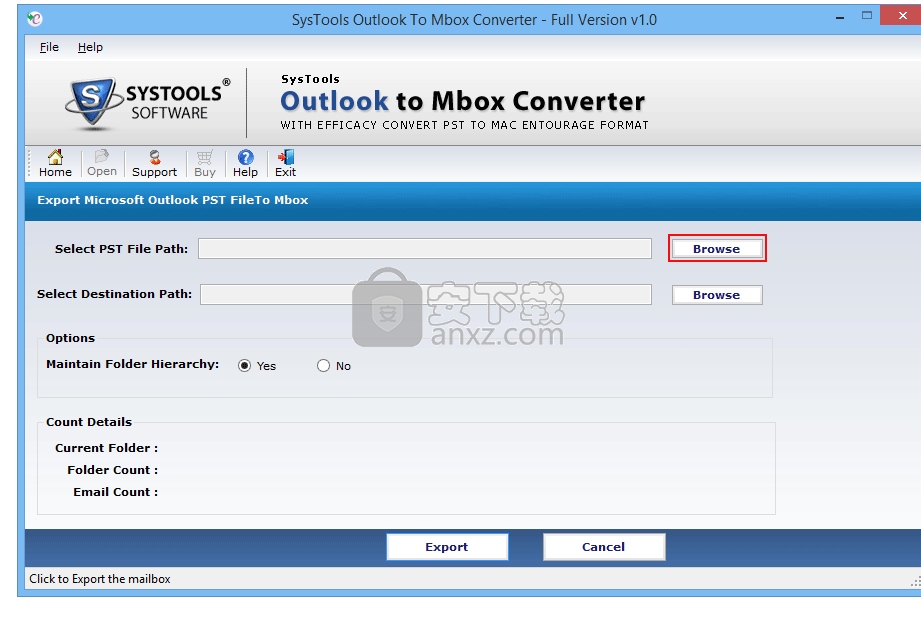Click the 'Folder Count :' label
Image resolution: width=921 pixels, height=618 pixels.
tap(112, 470)
